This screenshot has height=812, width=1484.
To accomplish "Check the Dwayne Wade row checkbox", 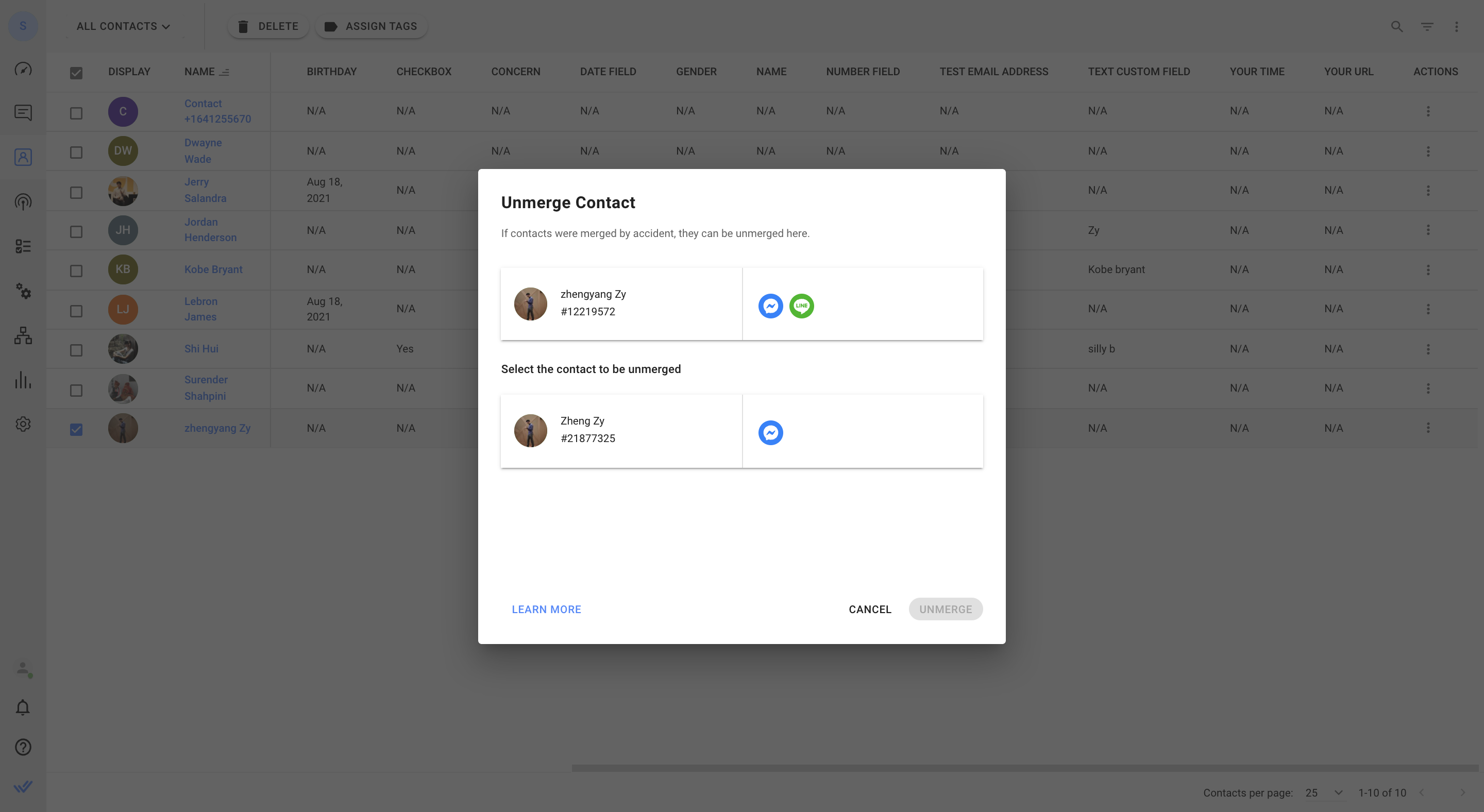I will 76,152.
